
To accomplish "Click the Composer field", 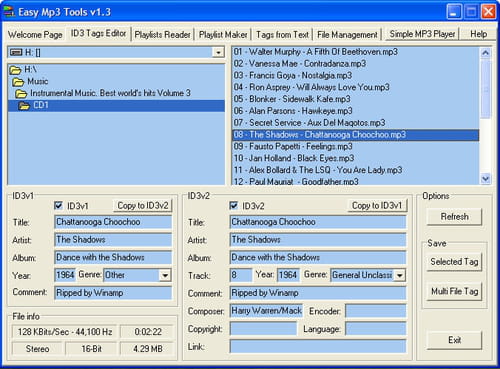I will [x=266, y=311].
